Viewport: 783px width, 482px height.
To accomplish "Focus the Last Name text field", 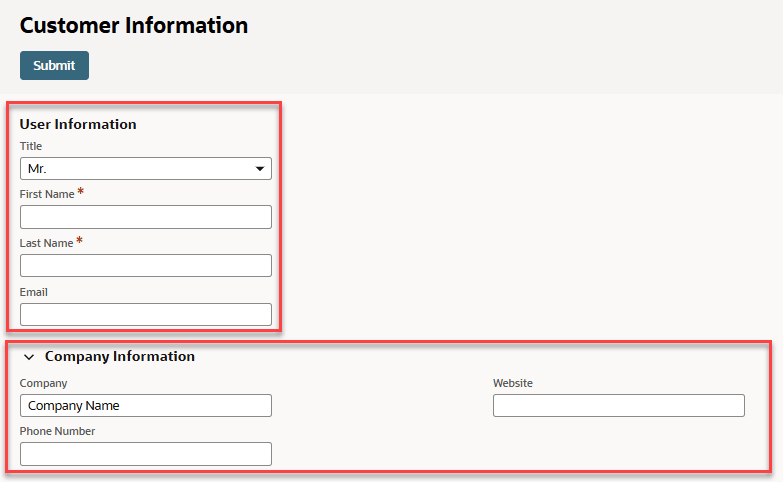I will [146, 265].
